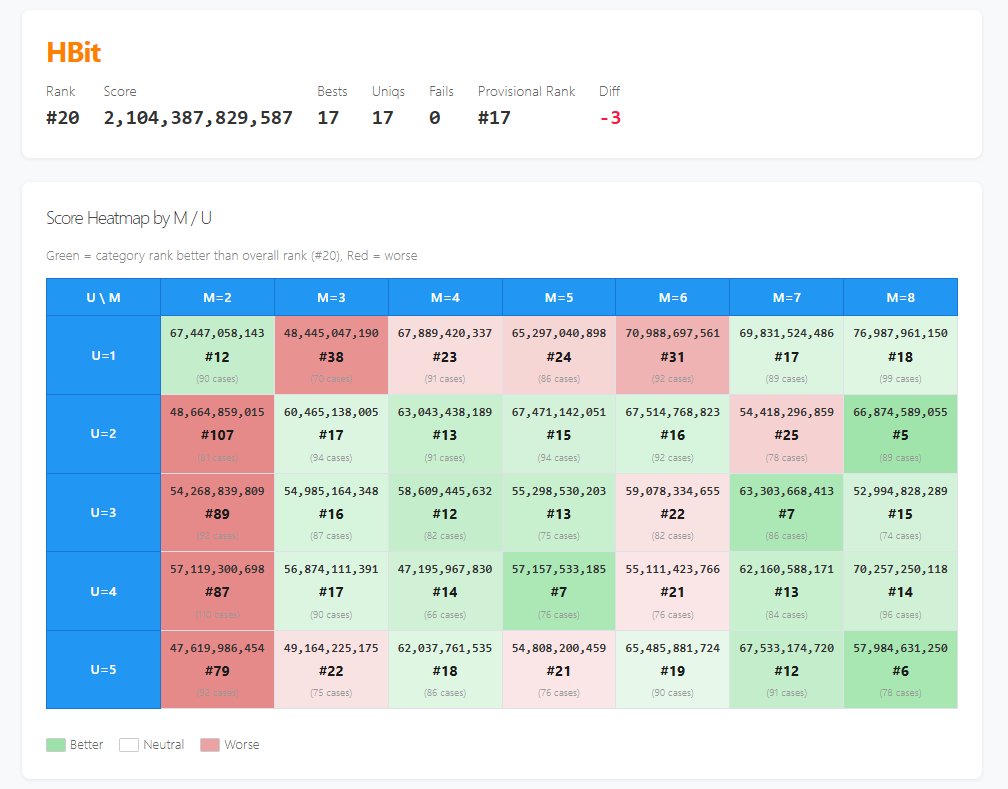Viewport: 1008px width, 789px height.
Task: Click the cell with score 54,808,200,459
Action: (559, 669)
